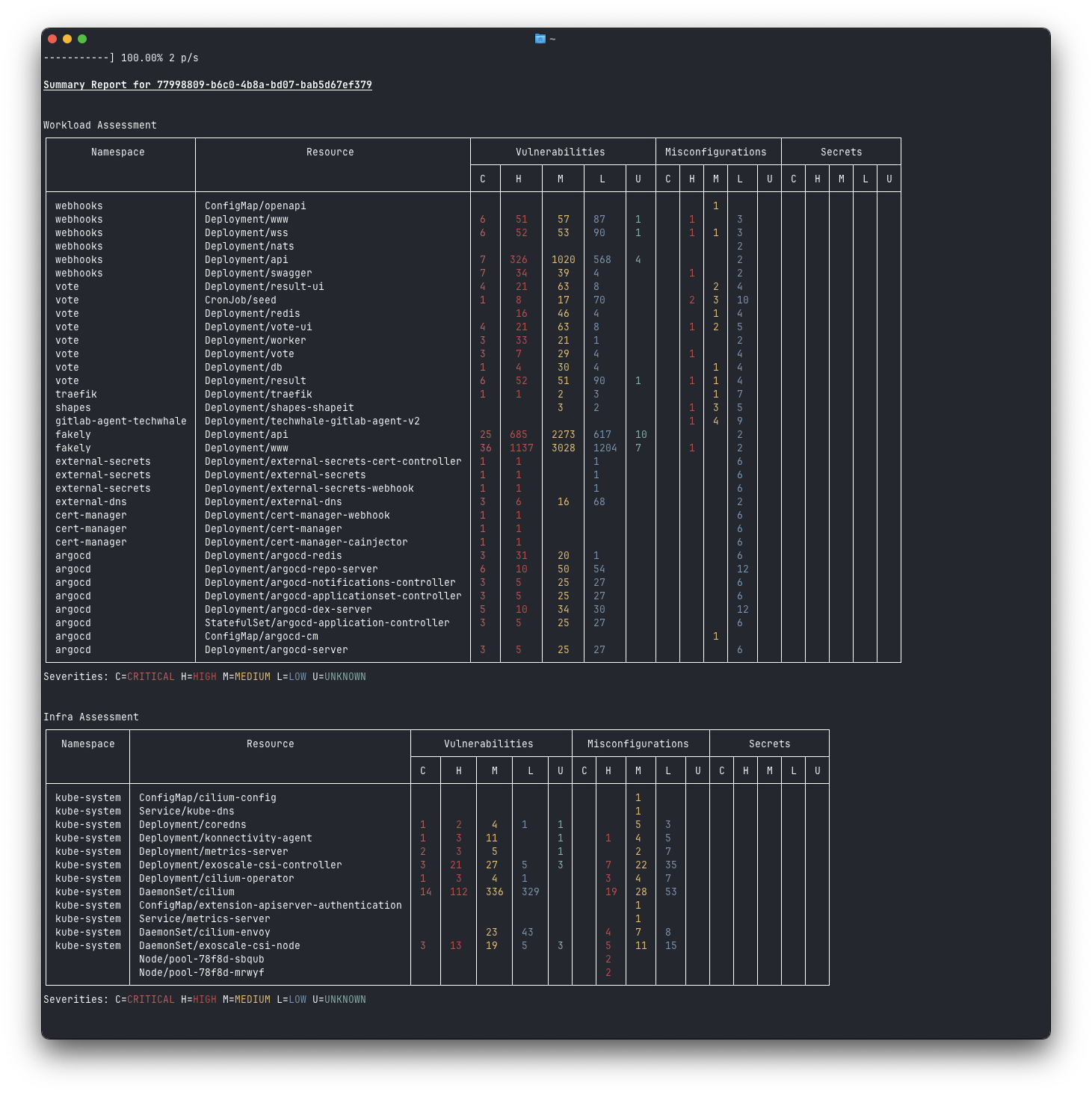Click 'Service/kube-dns' infra resource
Screen dimensions: 1092x1094
187,812
